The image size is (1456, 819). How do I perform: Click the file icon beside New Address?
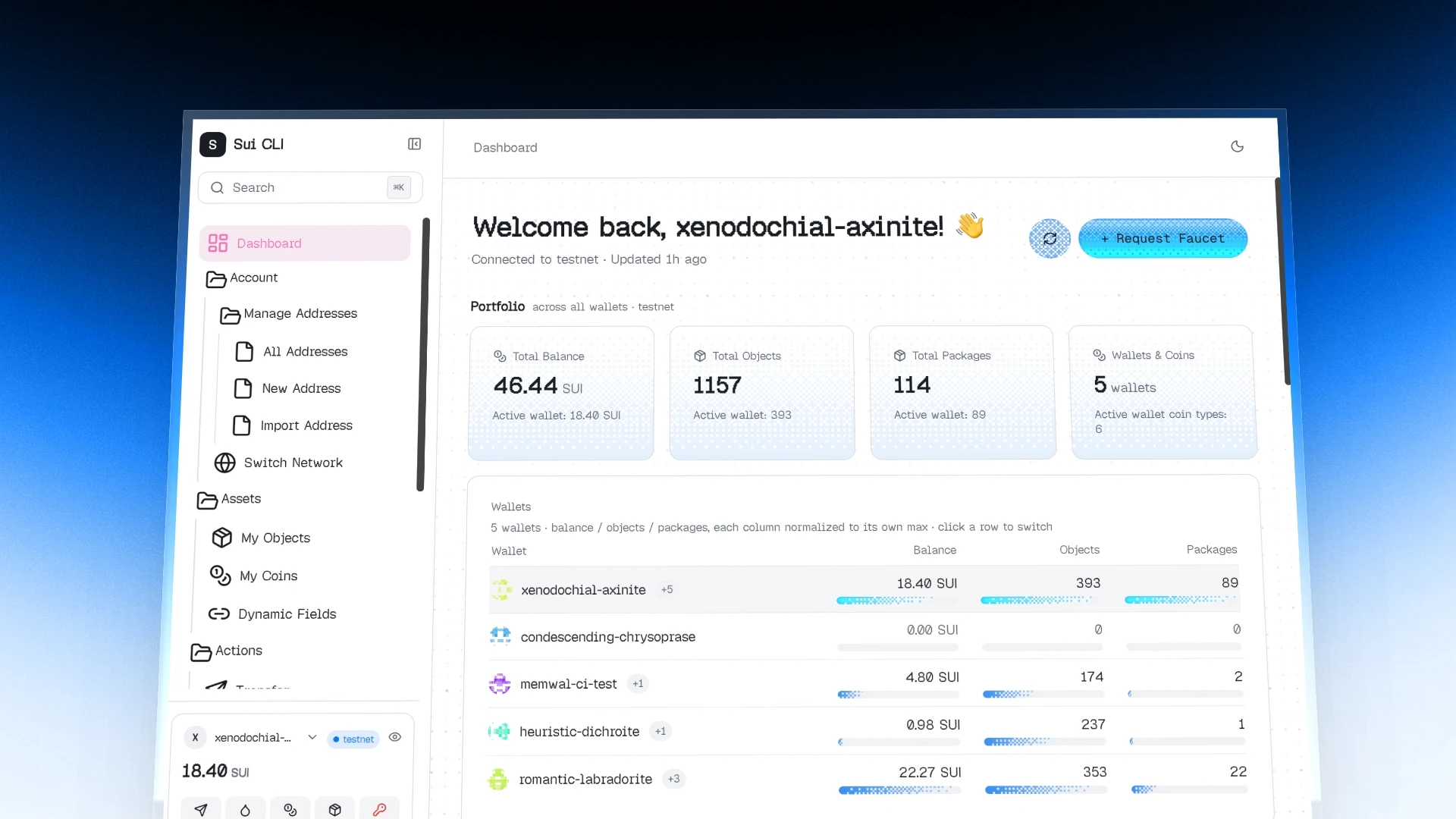coord(243,388)
